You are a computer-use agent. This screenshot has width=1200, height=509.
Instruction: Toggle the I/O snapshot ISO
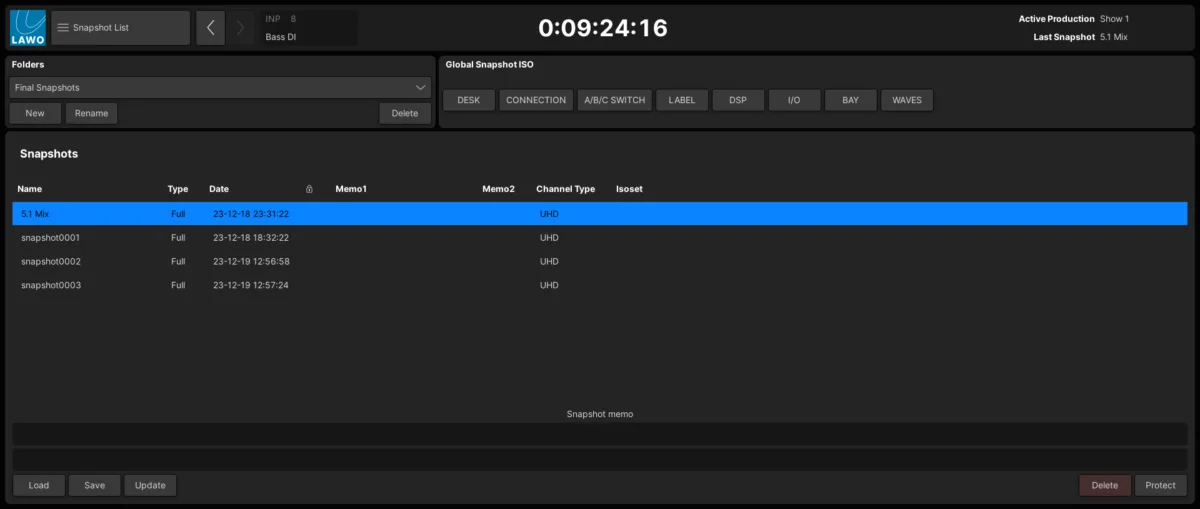pos(795,100)
